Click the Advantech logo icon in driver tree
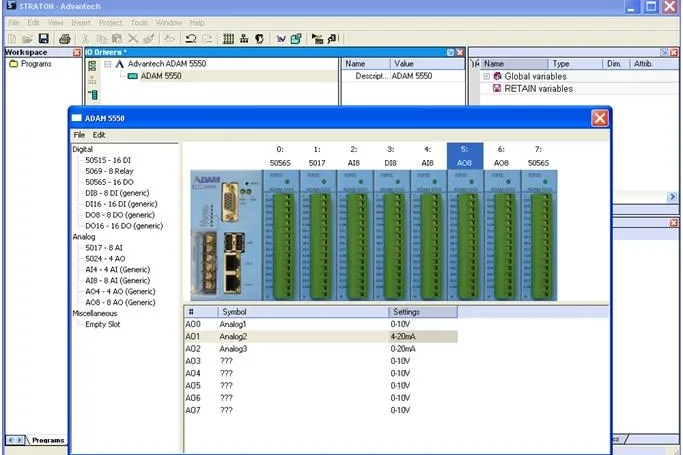Viewport: 683px width, 455px height. pos(119,64)
